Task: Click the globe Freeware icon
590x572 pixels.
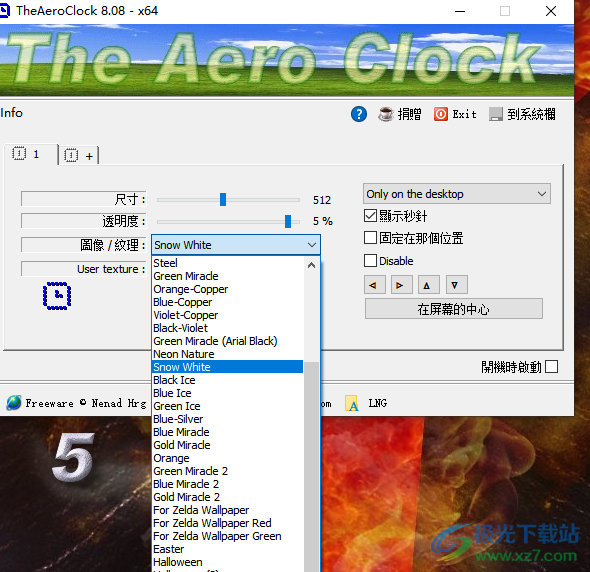Action: (14, 403)
